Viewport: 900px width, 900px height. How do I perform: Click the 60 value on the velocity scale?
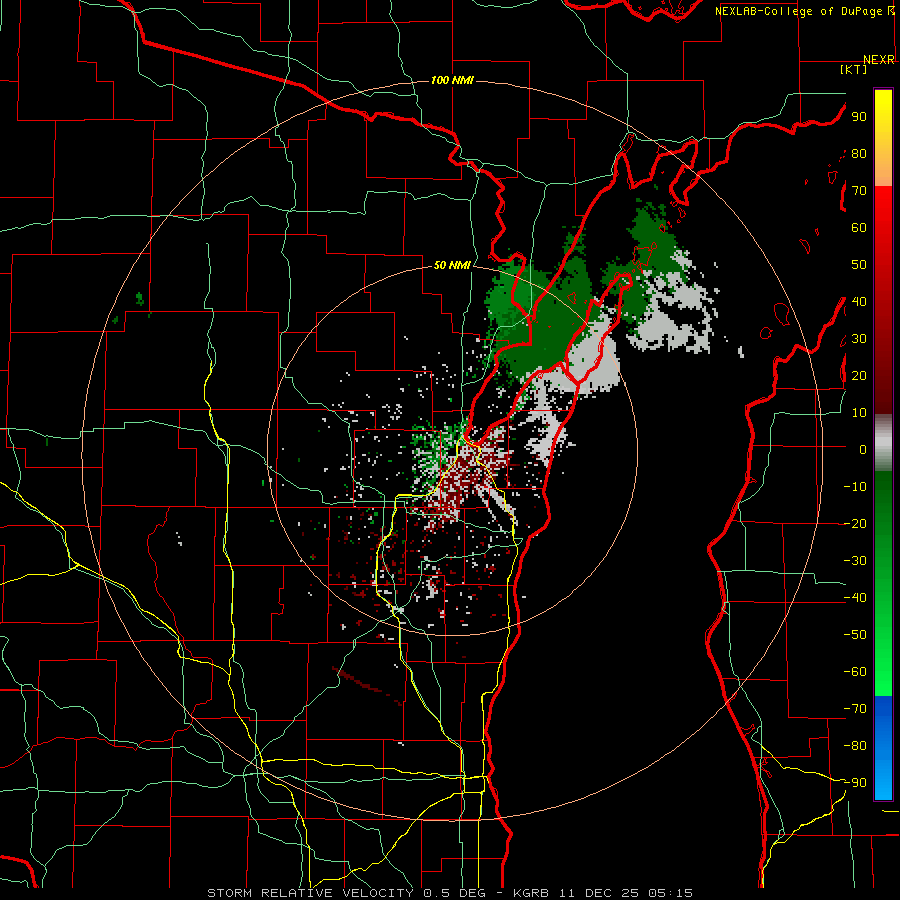[859, 228]
